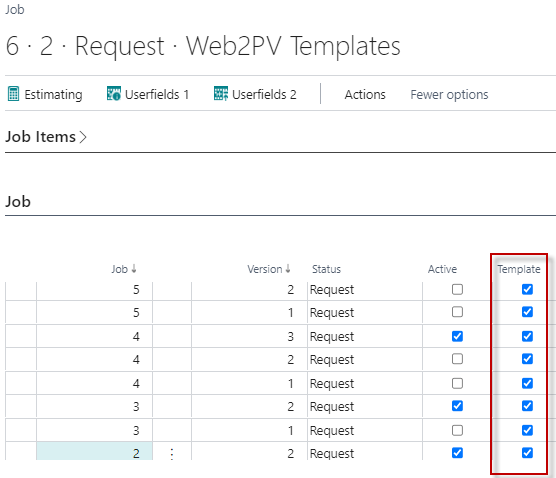Select highlighted Job cell 2
This screenshot has width=556, height=478.
(94, 451)
